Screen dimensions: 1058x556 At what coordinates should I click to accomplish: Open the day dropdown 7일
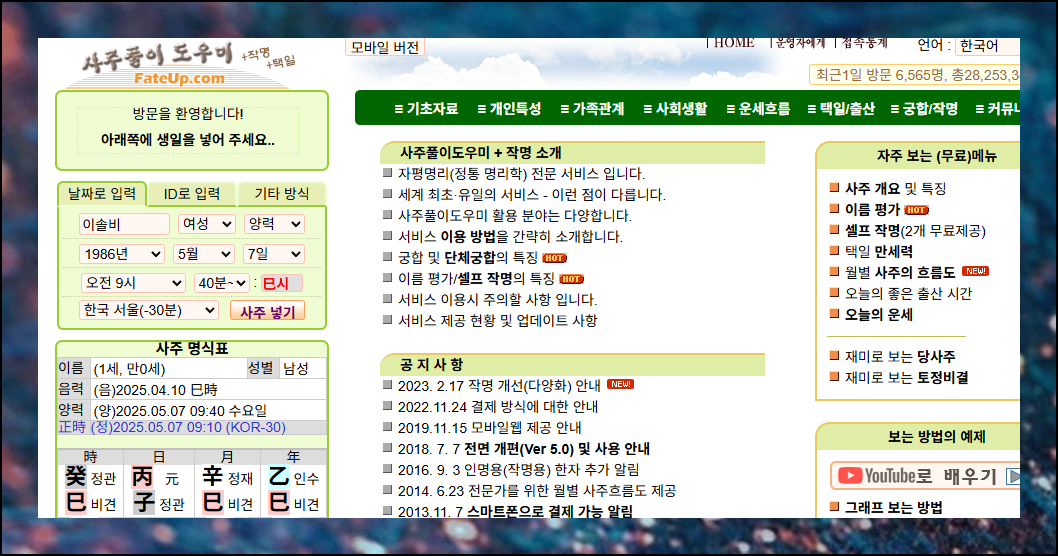click(273, 254)
